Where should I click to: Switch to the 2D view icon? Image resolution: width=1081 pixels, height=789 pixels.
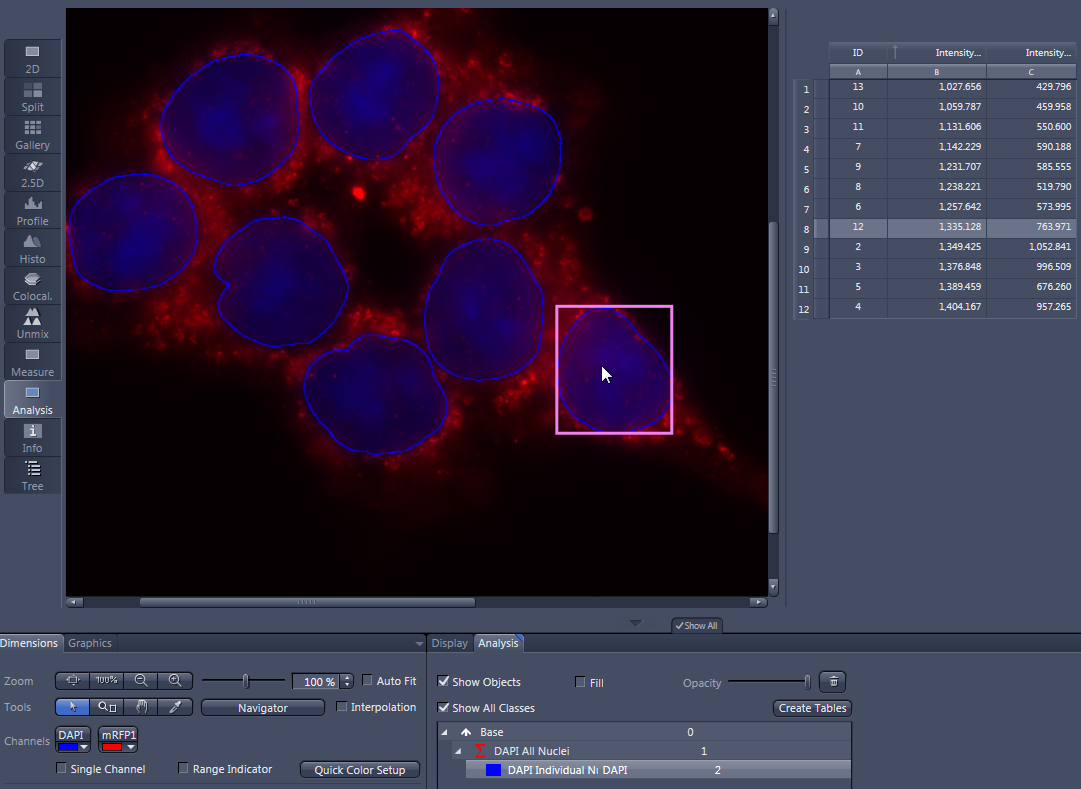(x=31, y=58)
